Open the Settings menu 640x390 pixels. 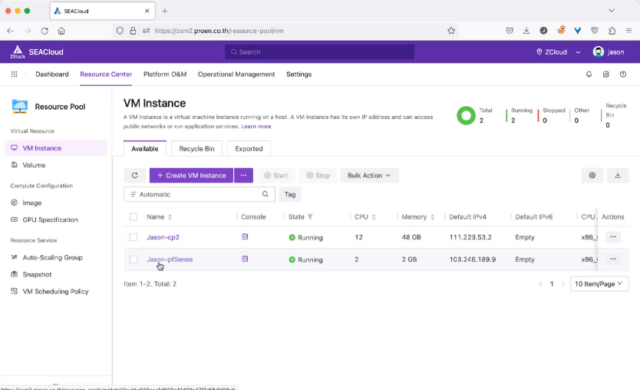click(299, 74)
